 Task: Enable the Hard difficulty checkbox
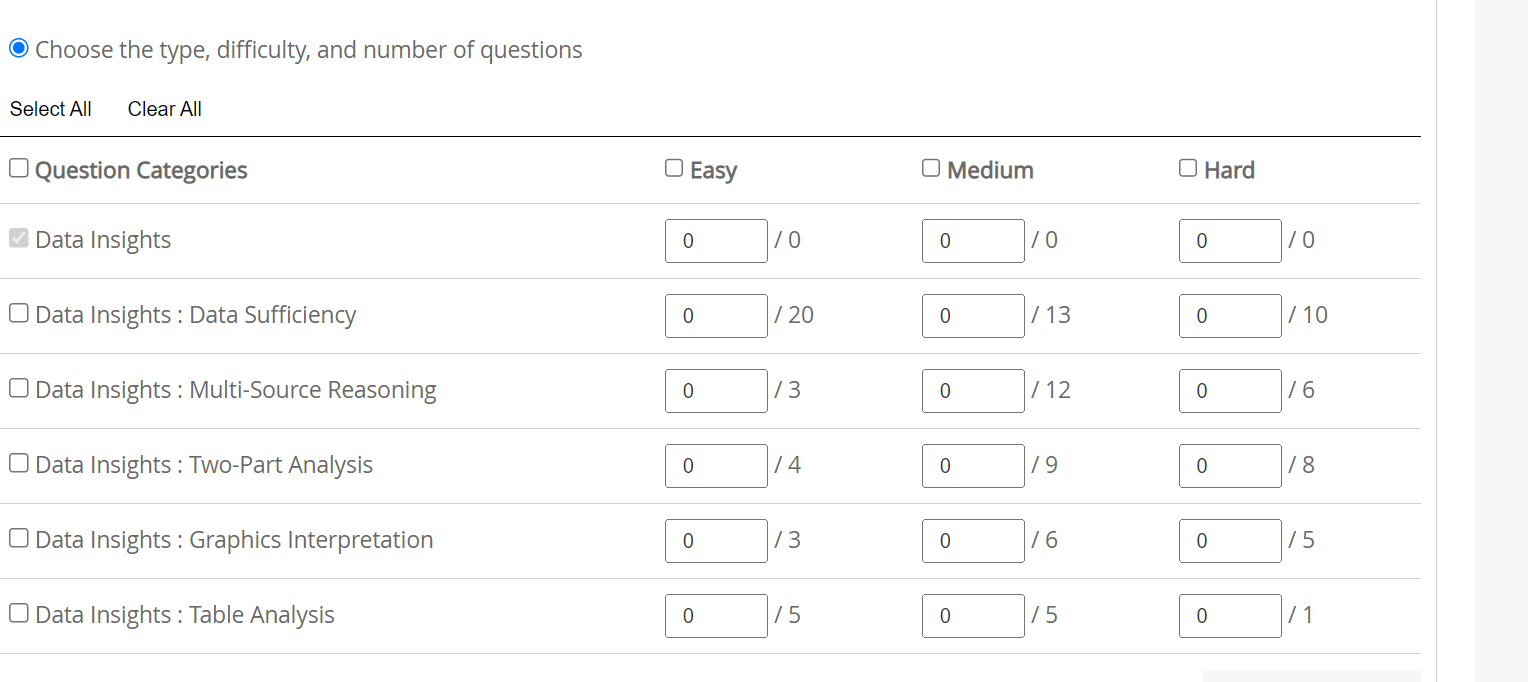[1187, 167]
